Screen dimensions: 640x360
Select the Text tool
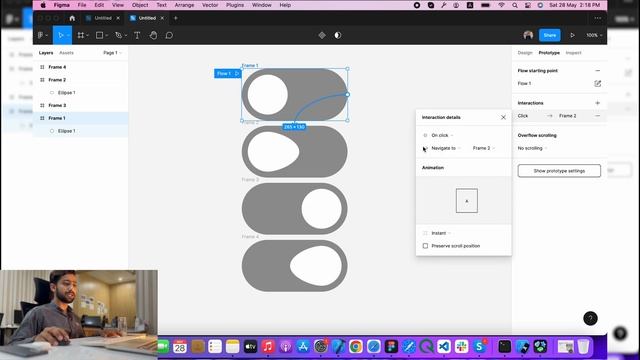[x=137, y=36]
